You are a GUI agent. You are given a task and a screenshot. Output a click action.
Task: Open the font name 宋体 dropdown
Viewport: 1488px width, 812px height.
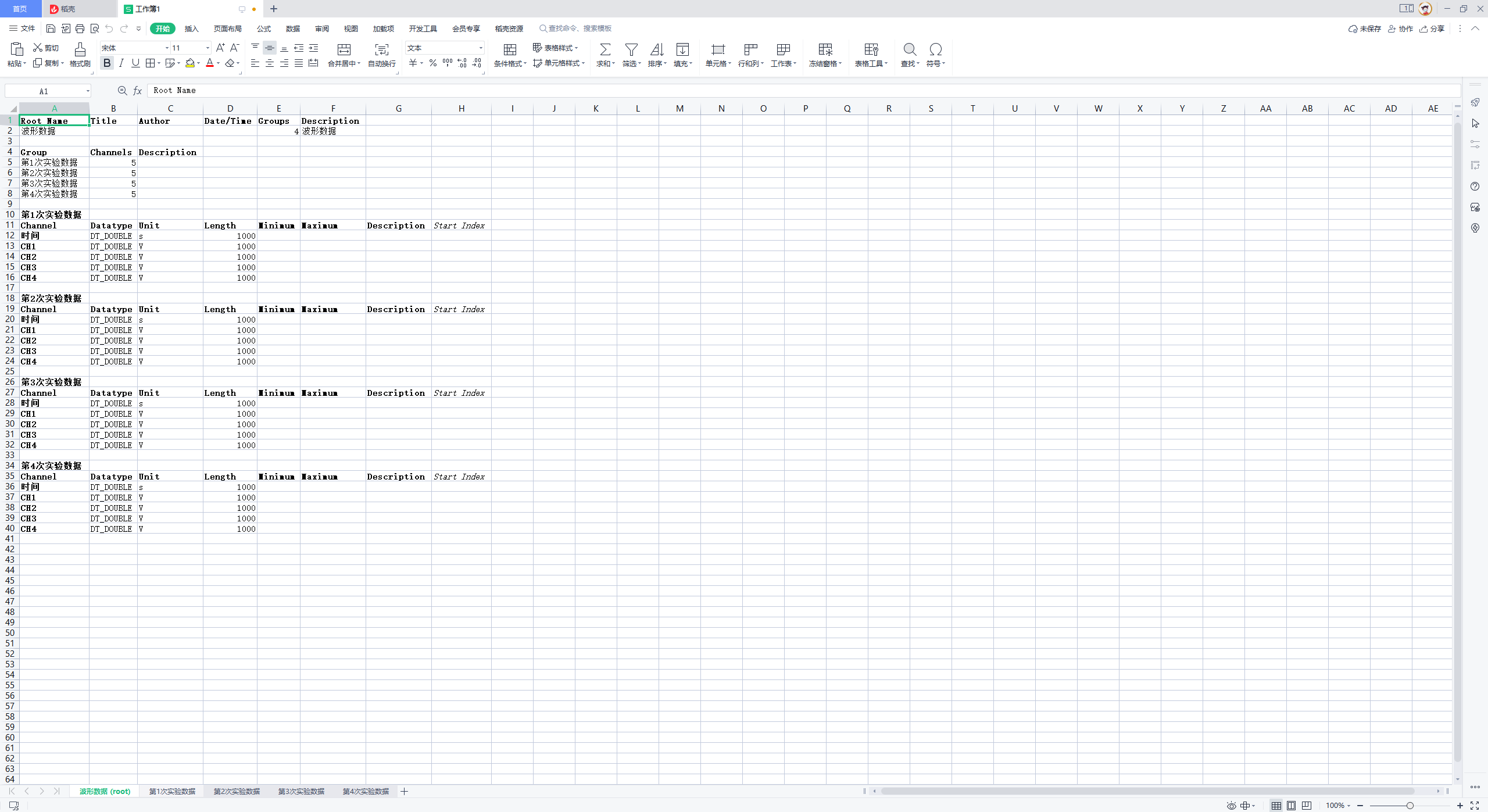click(x=167, y=48)
